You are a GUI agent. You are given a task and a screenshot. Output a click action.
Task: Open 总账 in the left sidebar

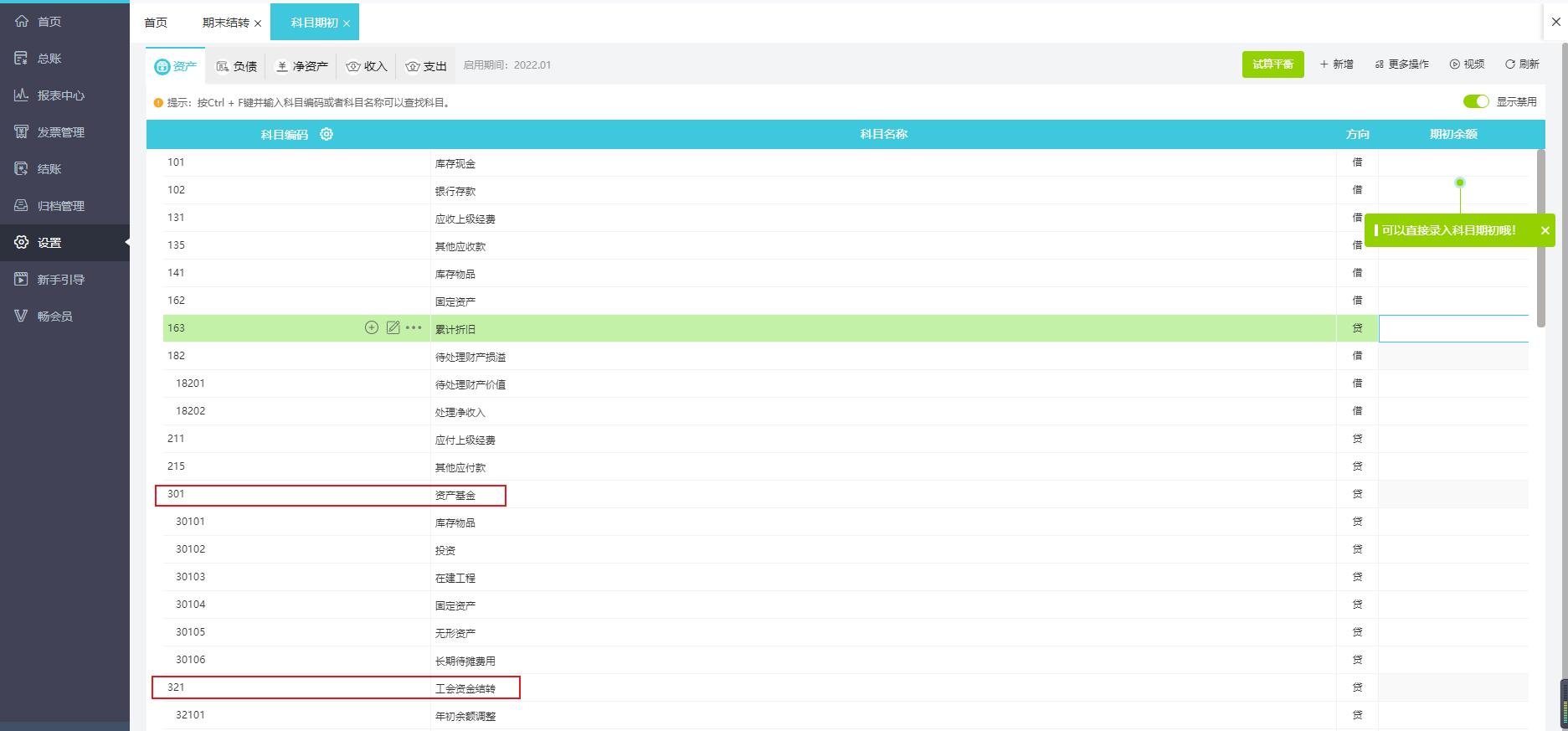49,59
